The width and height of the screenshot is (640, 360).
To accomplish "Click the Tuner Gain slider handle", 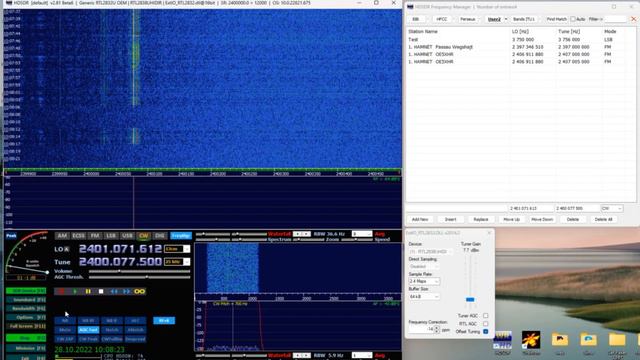I will 470,300.
